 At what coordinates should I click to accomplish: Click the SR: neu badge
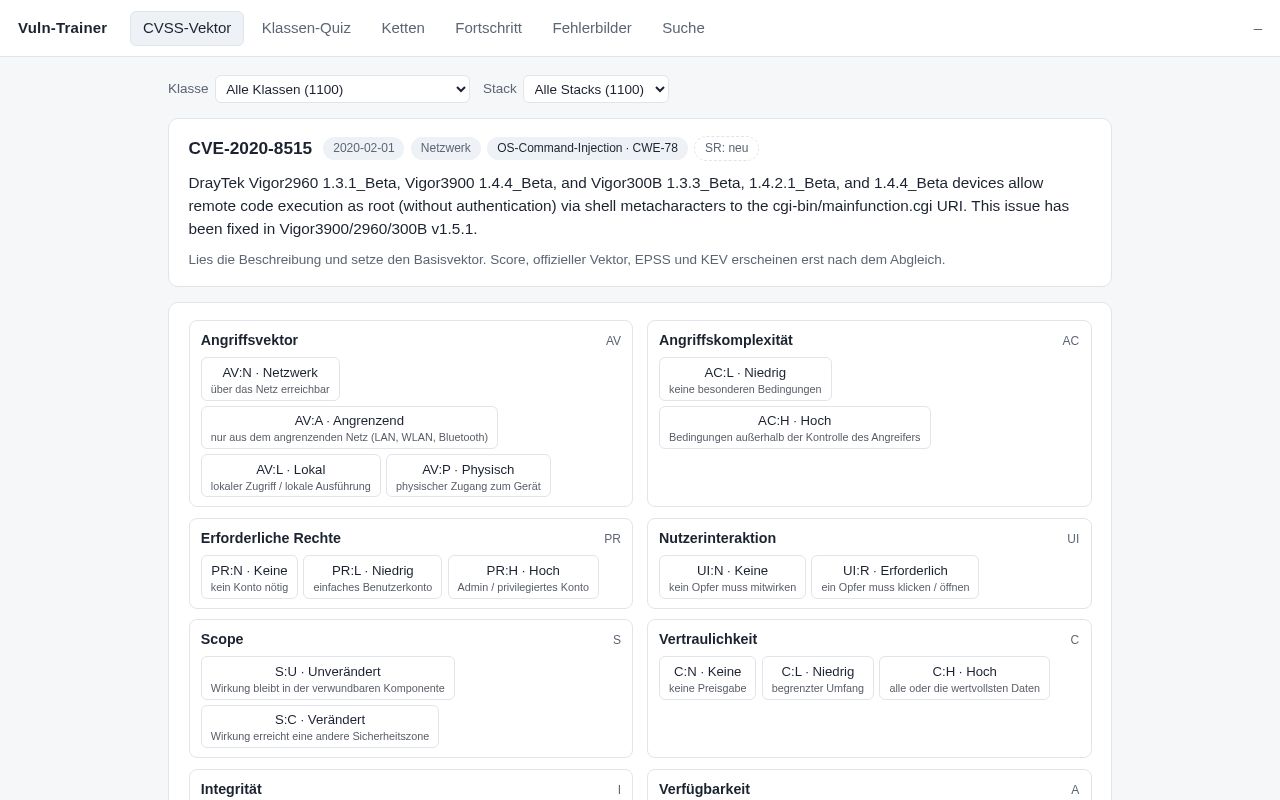726,148
